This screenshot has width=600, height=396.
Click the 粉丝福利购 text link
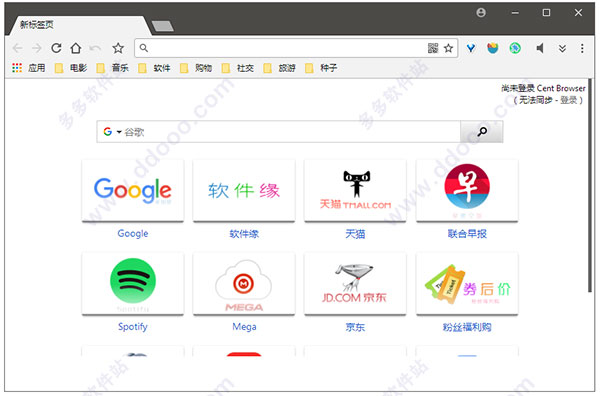click(467, 327)
